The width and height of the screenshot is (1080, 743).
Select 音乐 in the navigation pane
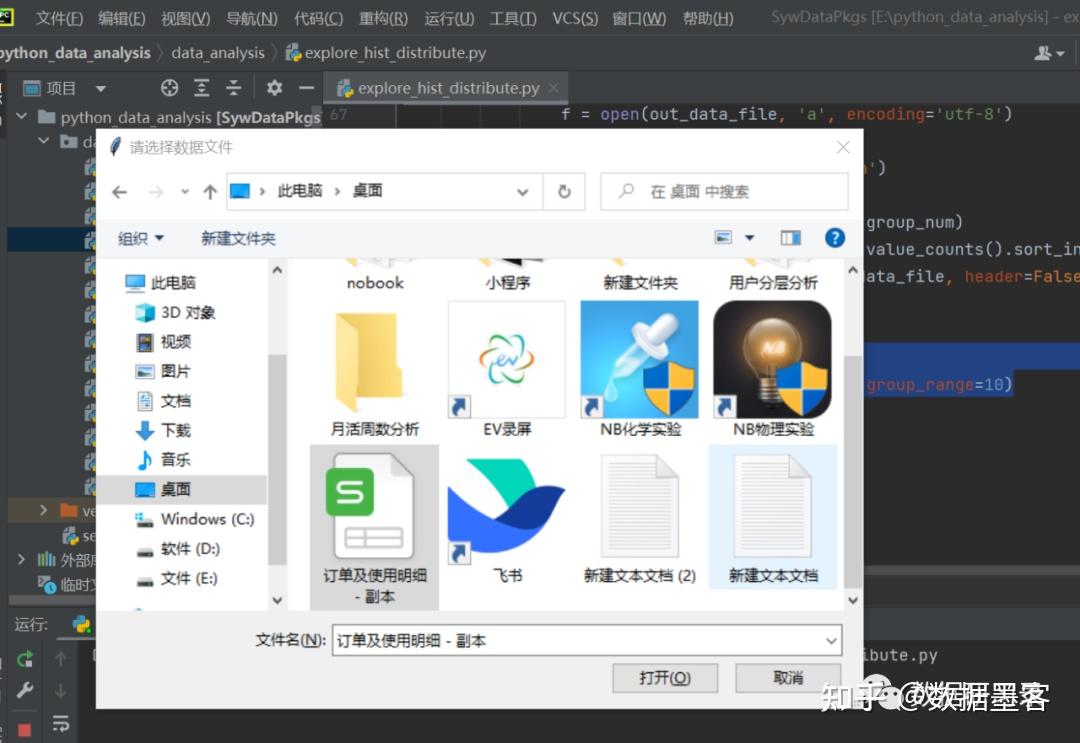point(163,459)
